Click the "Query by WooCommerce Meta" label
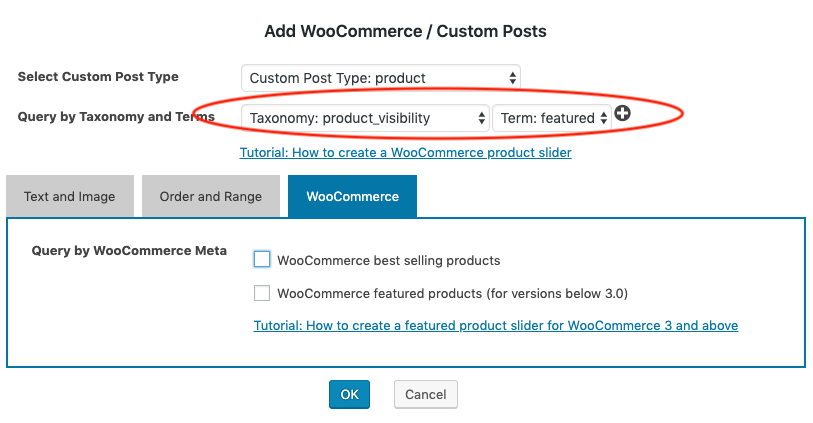Screen dimensions: 813x423 tap(130, 251)
